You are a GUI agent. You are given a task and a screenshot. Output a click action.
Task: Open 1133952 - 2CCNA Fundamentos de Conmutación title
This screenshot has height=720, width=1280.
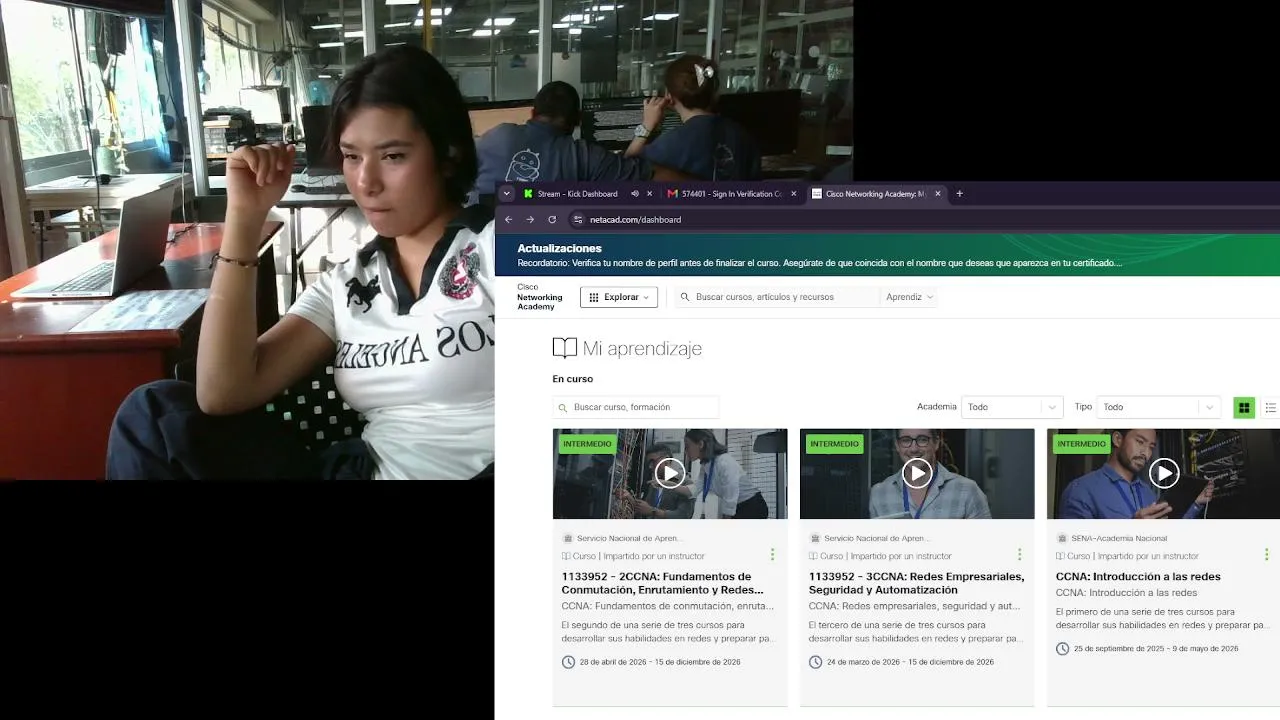pyautogui.click(x=662, y=583)
